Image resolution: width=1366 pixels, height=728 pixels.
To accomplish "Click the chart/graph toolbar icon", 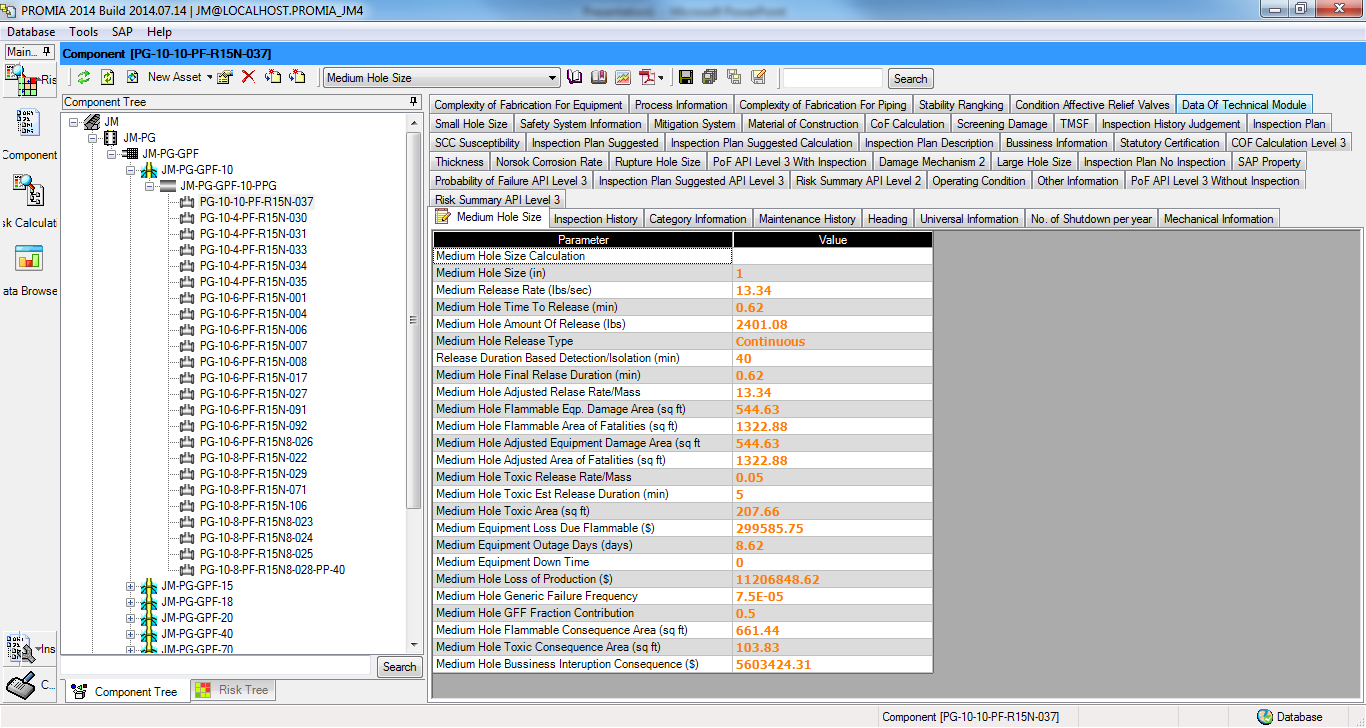I will [623, 77].
